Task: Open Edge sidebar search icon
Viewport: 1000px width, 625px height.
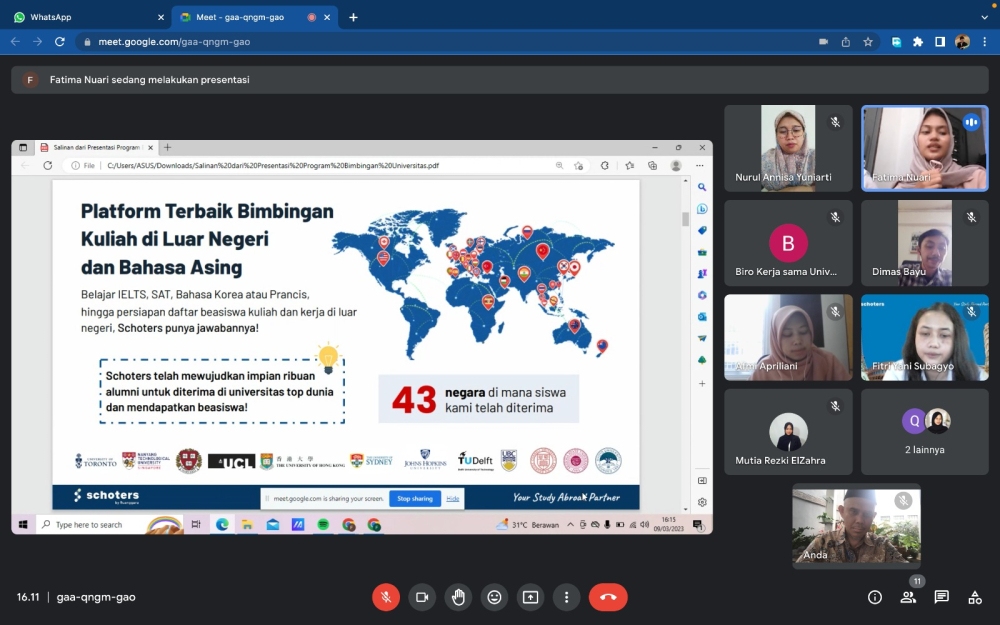Action: pos(702,187)
